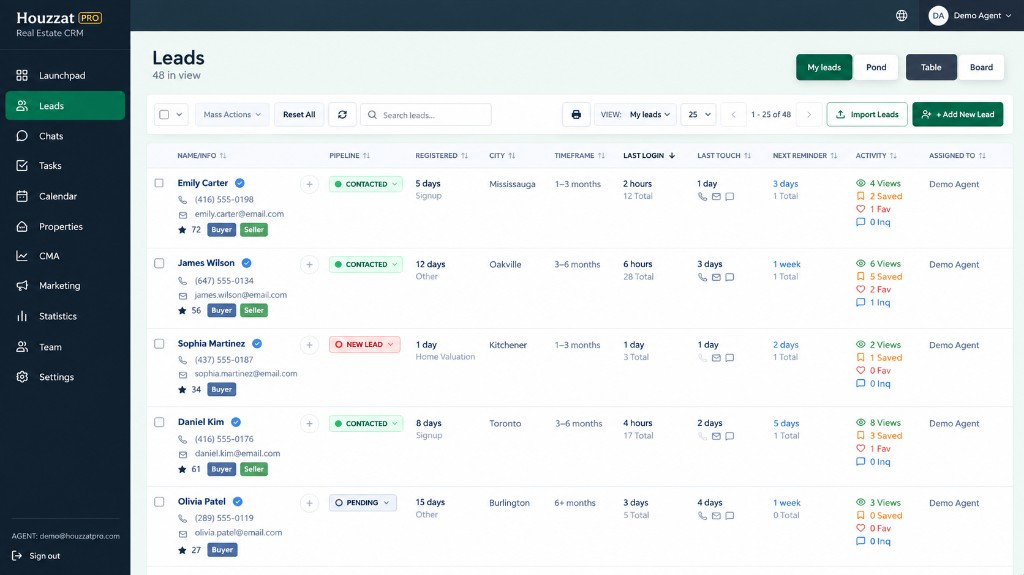Screen dimensions: 1024x575
Task: Click the Add New Lead button
Action: 957,114
